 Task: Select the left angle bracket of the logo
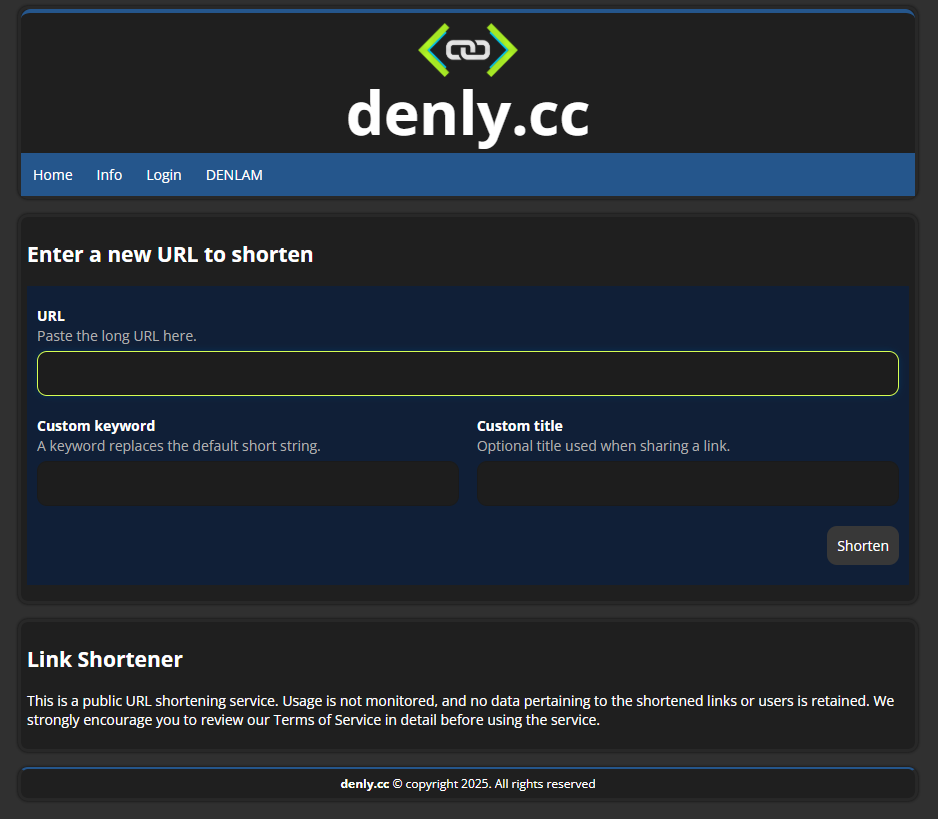tap(432, 48)
